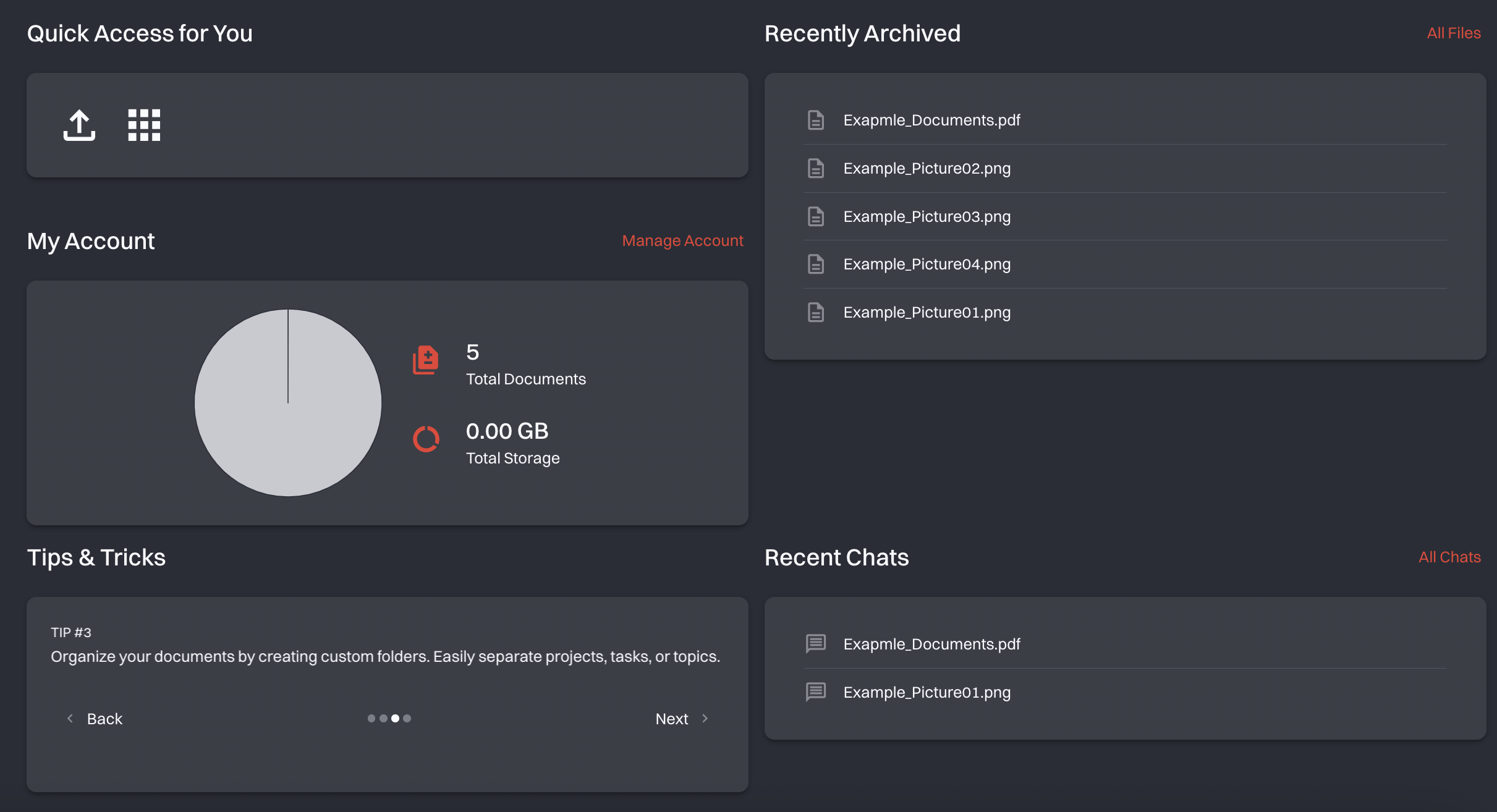Click the file icon next to Example_Picture04.png
The width and height of the screenshot is (1497, 812).
pos(816,264)
